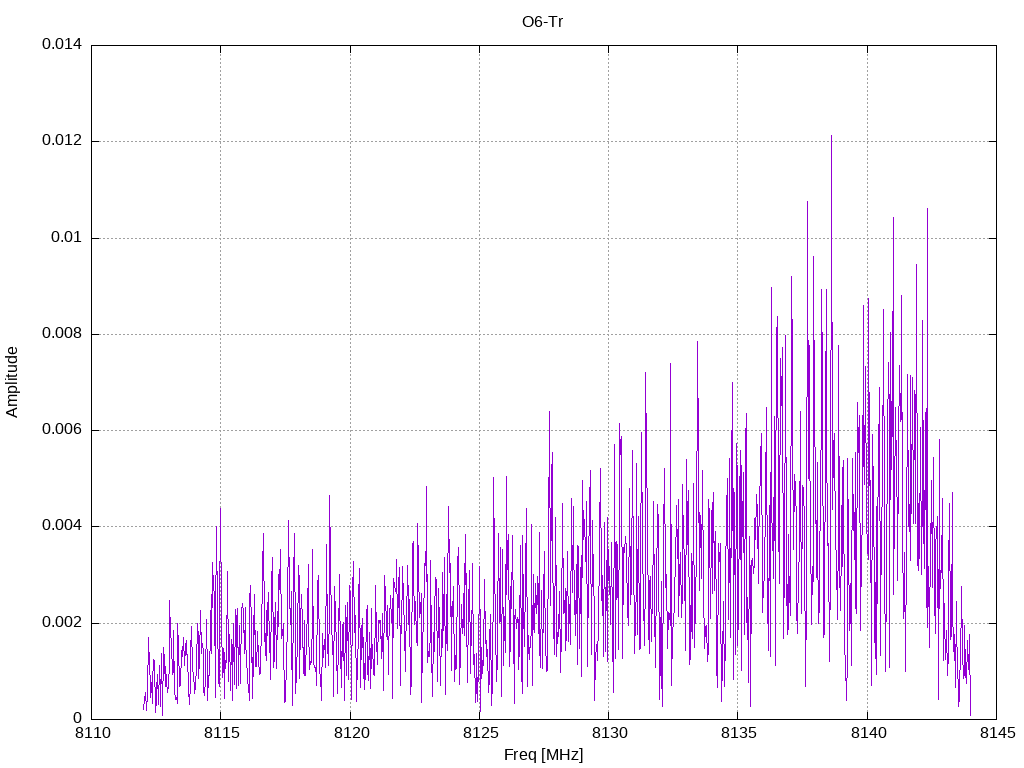Click the Amplitude y-axis label

pyautogui.click(x=12, y=382)
